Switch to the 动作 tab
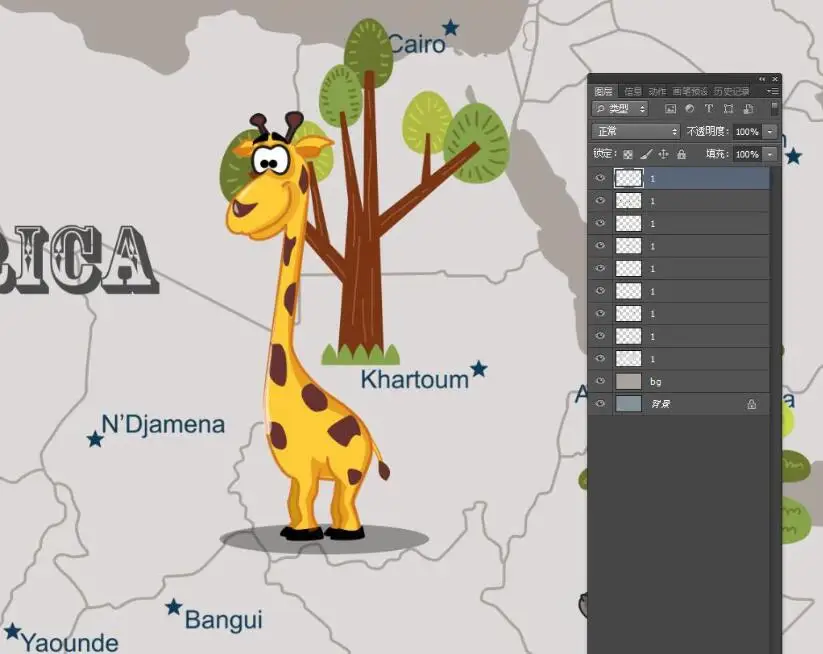The image size is (823, 654). coord(657,91)
